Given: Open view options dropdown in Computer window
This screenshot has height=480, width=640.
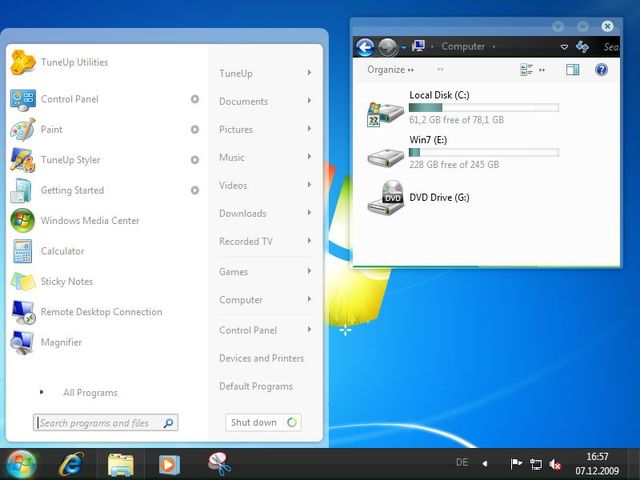Looking at the screenshot, I should coord(542,70).
